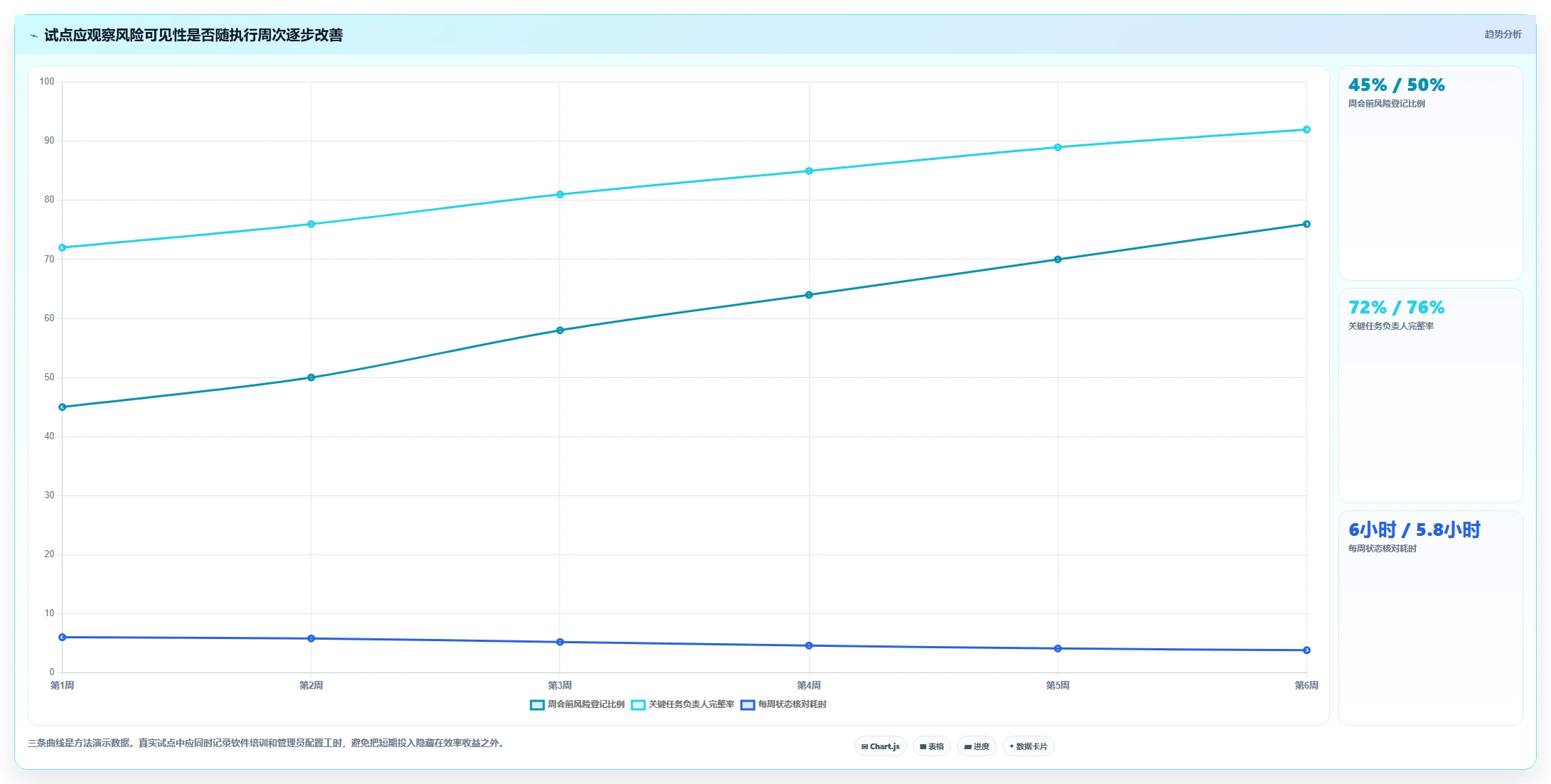
Task: Click the 关键任务负责人完整率 card caption
Action: pos(1391,326)
